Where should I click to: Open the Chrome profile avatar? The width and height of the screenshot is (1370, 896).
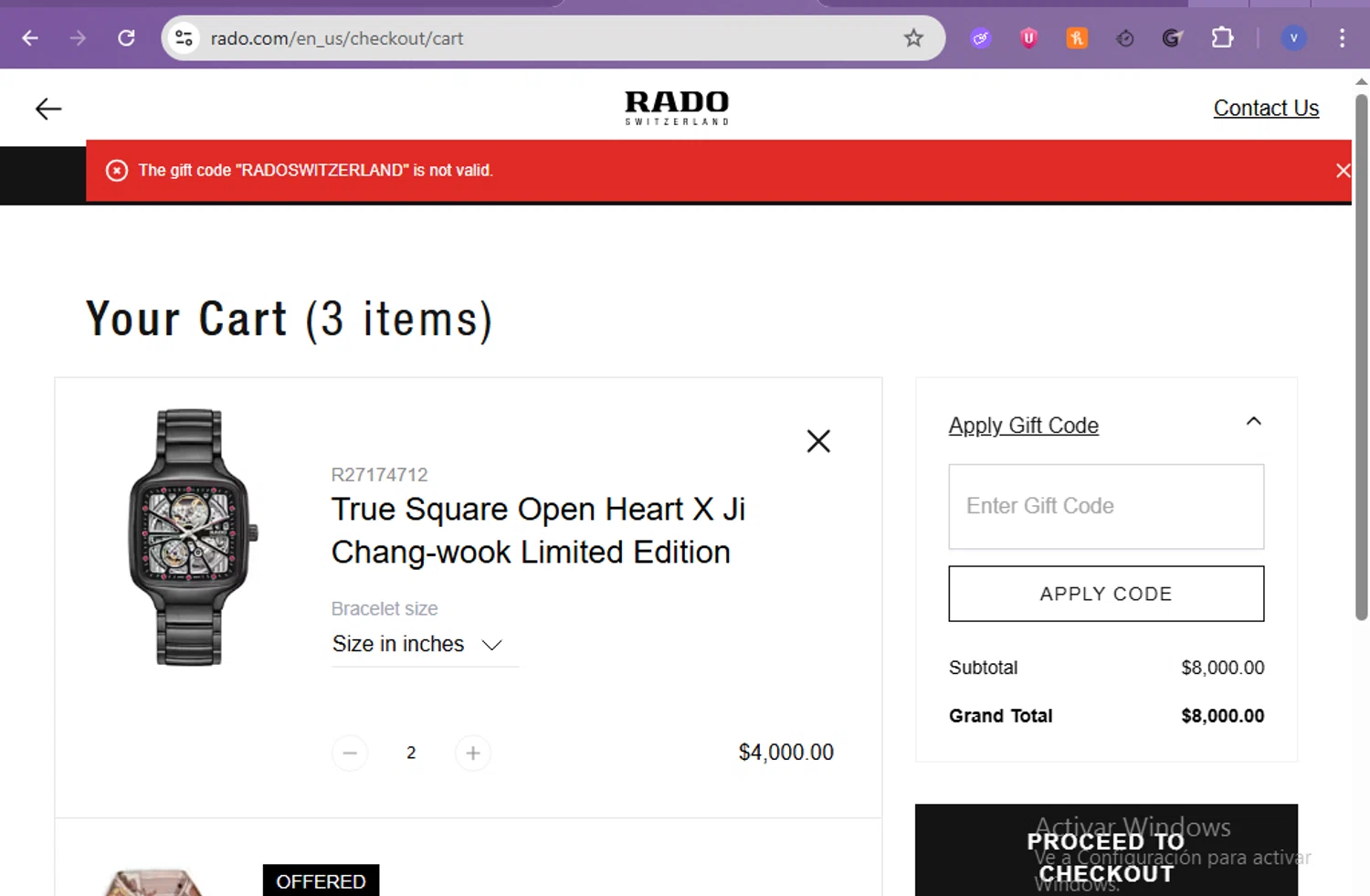(1293, 38)
